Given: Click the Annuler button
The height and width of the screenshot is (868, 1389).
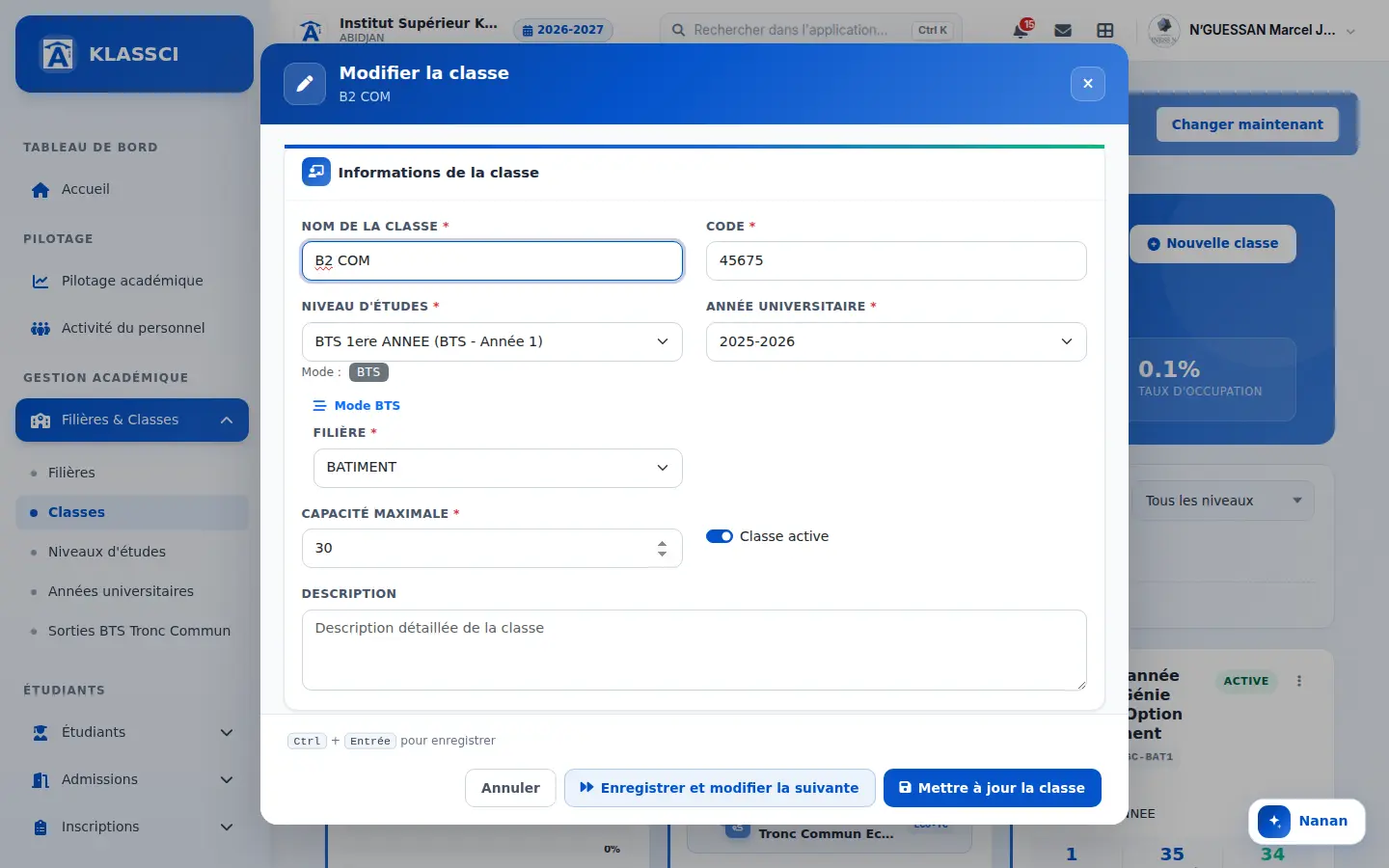Looking at the screenshot, I should tap(510, 788).
